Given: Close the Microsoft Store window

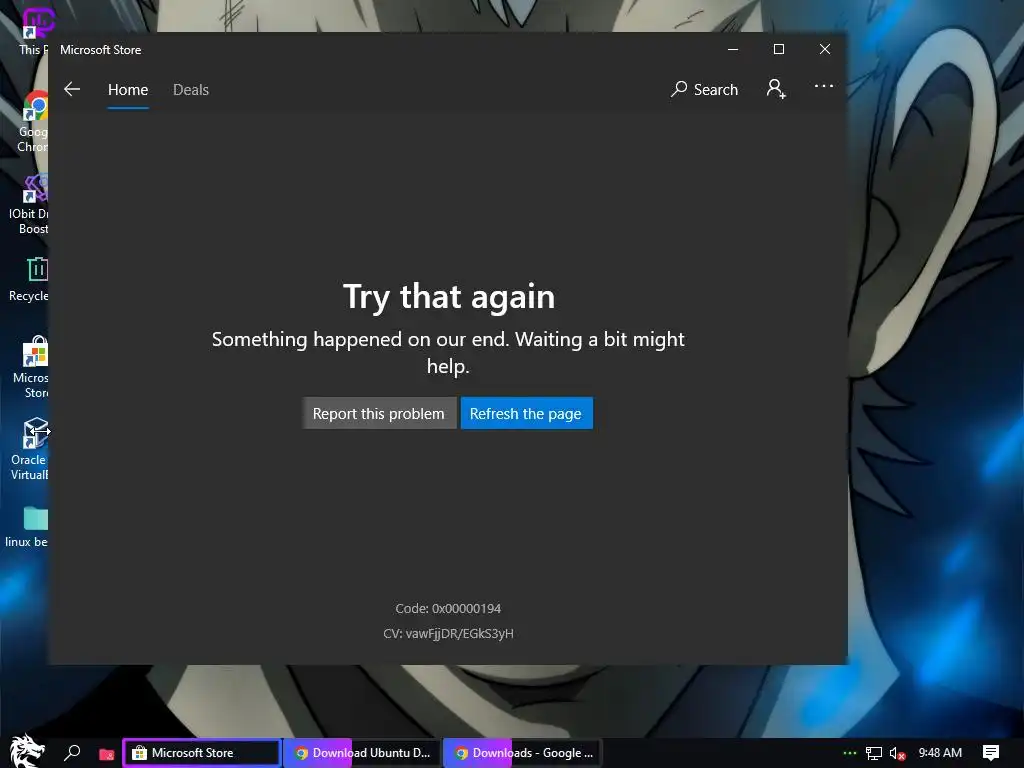Looking at the screenshot, I should coord(825,50).
